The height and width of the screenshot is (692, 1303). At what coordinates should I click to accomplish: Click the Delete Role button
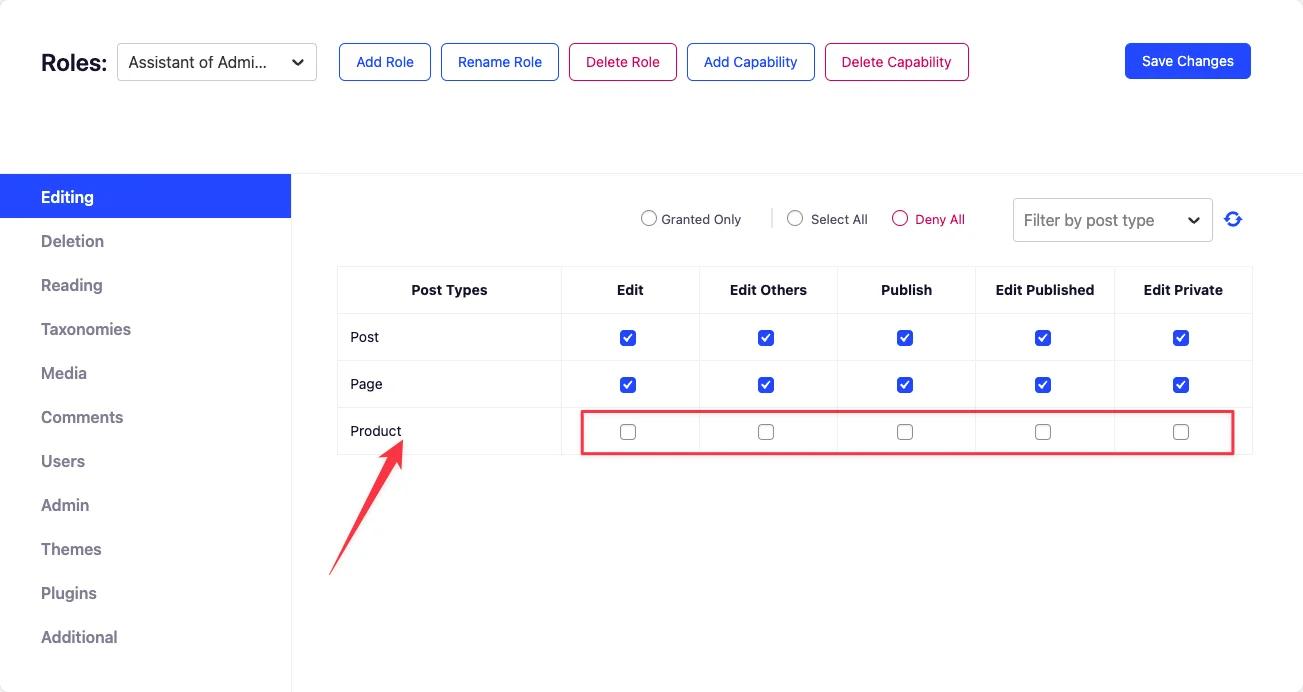623,62
